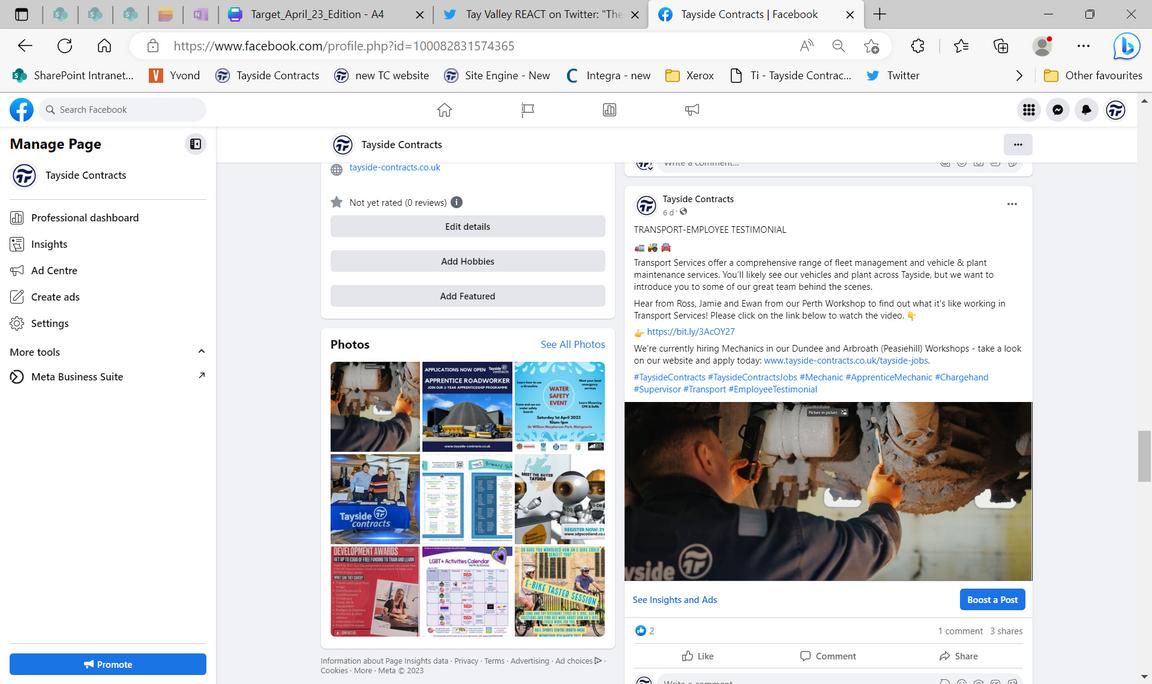This screenshot has height=684, width=1152.
Task: Open Facebook Home feed icon
Action: pos(444,110)
